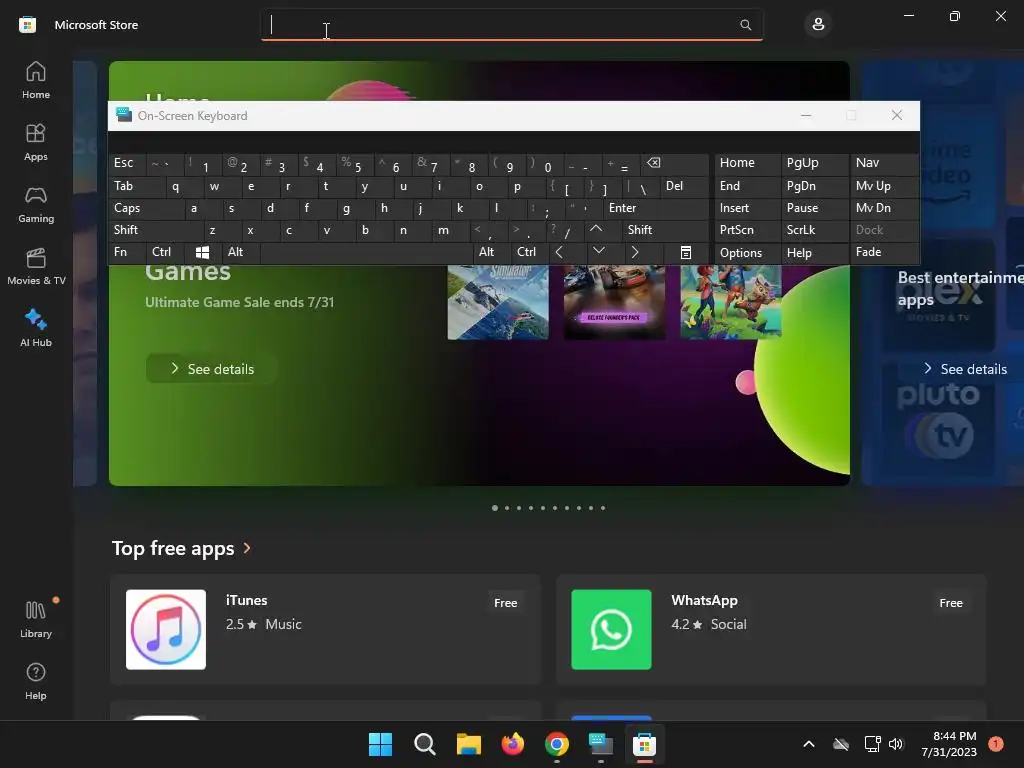Click the volume icon in system tray

click(896, 744)
